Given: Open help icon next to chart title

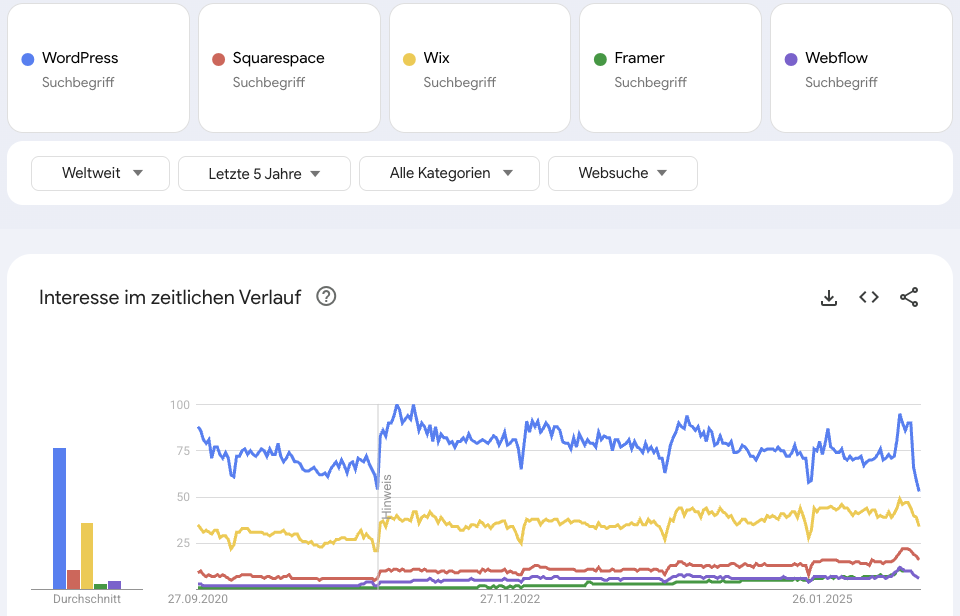Looking at the screenshot, I should click(x=326, y=297).
